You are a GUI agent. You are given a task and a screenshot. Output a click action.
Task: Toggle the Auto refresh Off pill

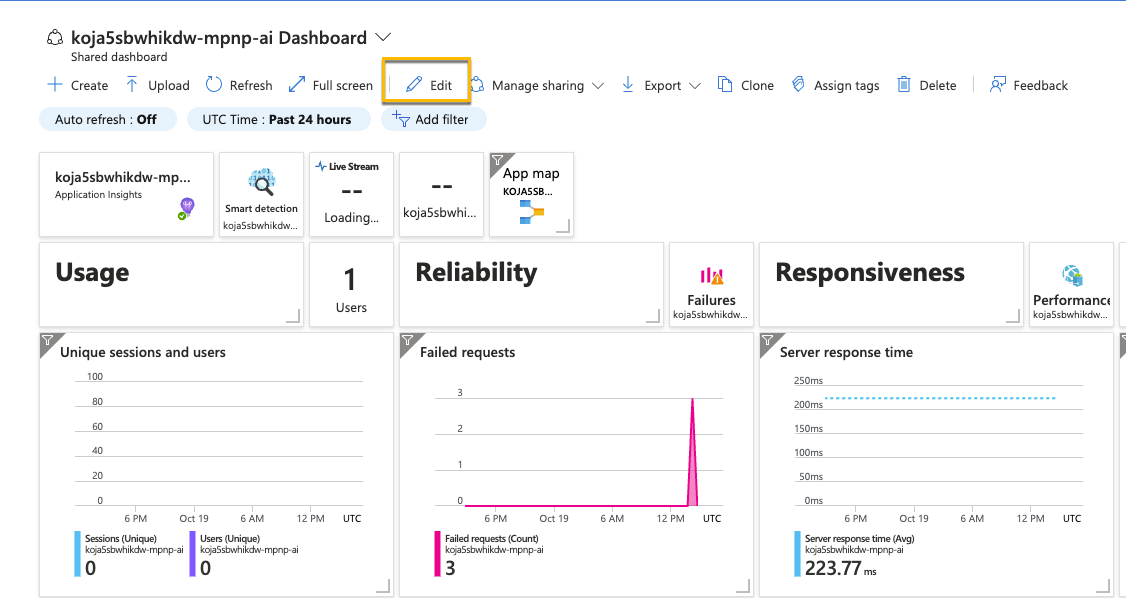[x=108, y=119]
